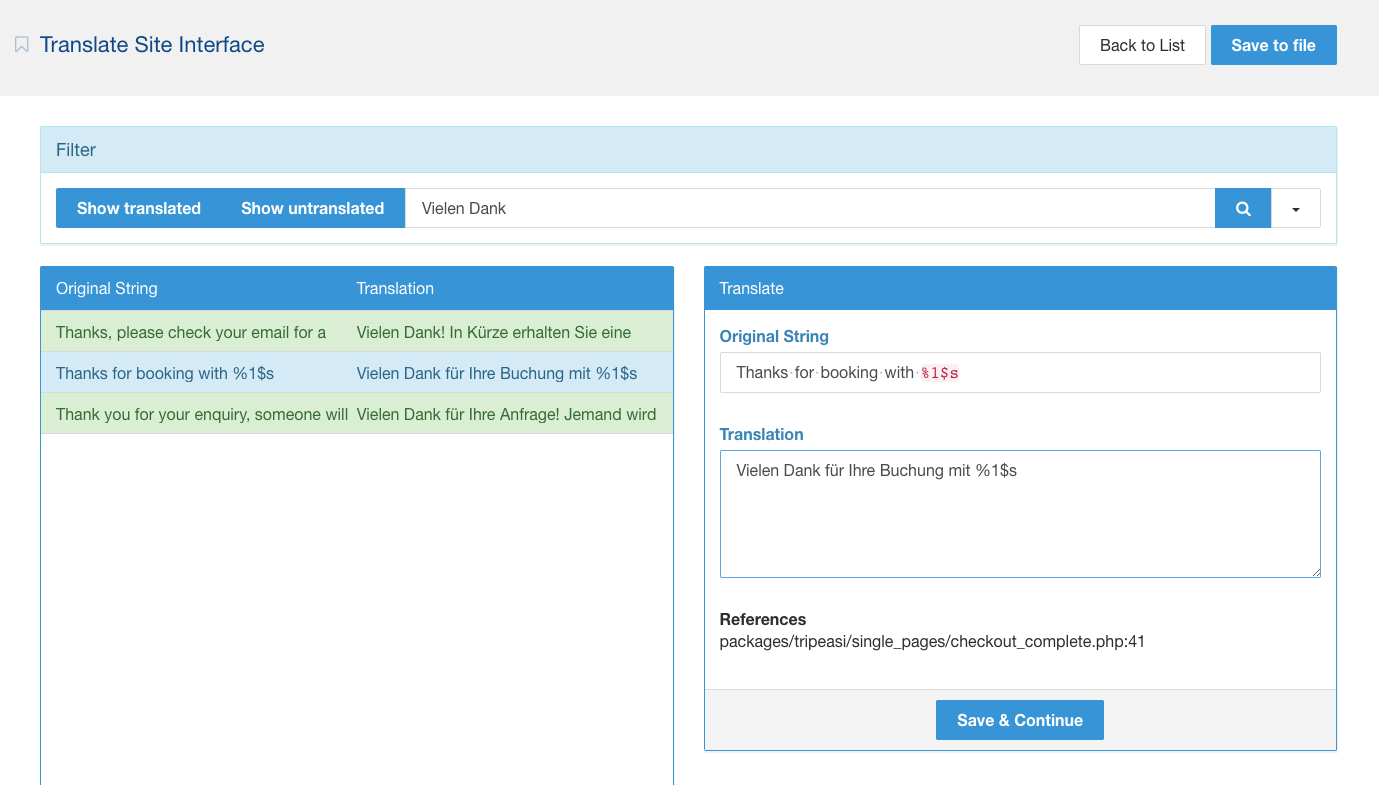This screenshot has height=785, width=1379.
Task: Click the bookmark icon beside the page title
Action: click(x=22, y=45)
